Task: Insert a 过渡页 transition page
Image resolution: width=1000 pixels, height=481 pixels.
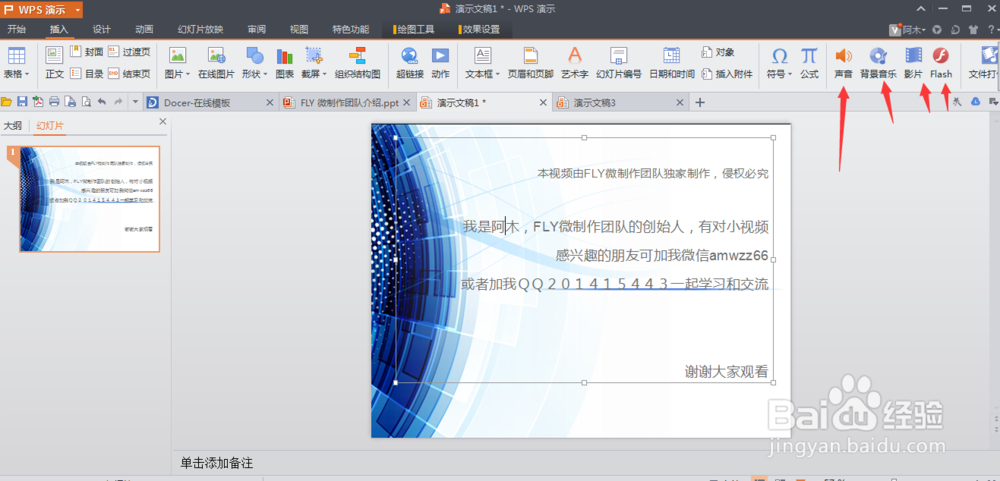Action: coord(129,52)
